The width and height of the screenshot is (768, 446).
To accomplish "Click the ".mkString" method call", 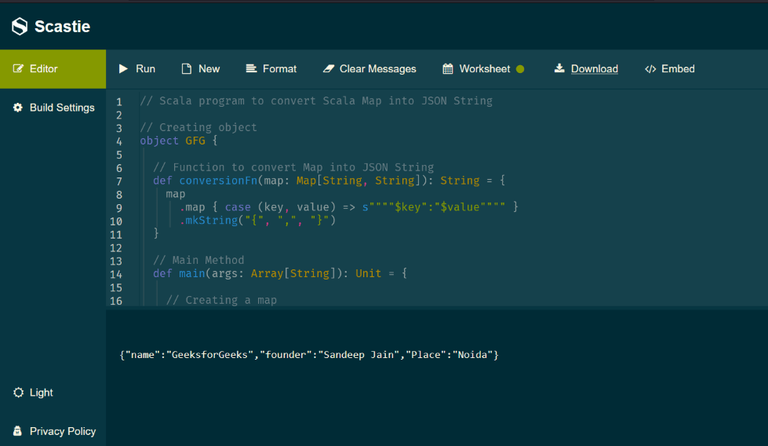I will click(x=209, y=220).
